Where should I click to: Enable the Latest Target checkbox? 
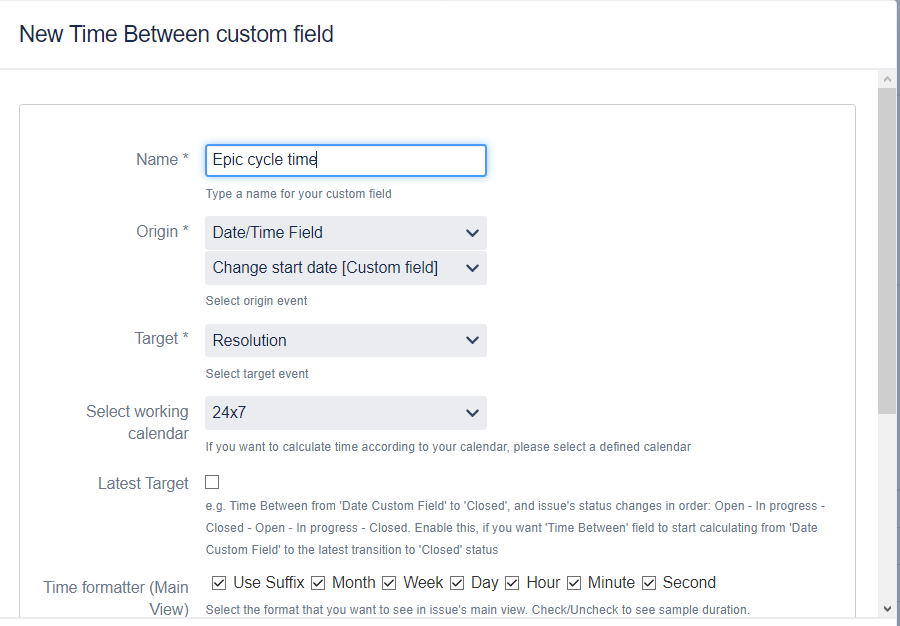pyautogui.click(x=212, y=482)
